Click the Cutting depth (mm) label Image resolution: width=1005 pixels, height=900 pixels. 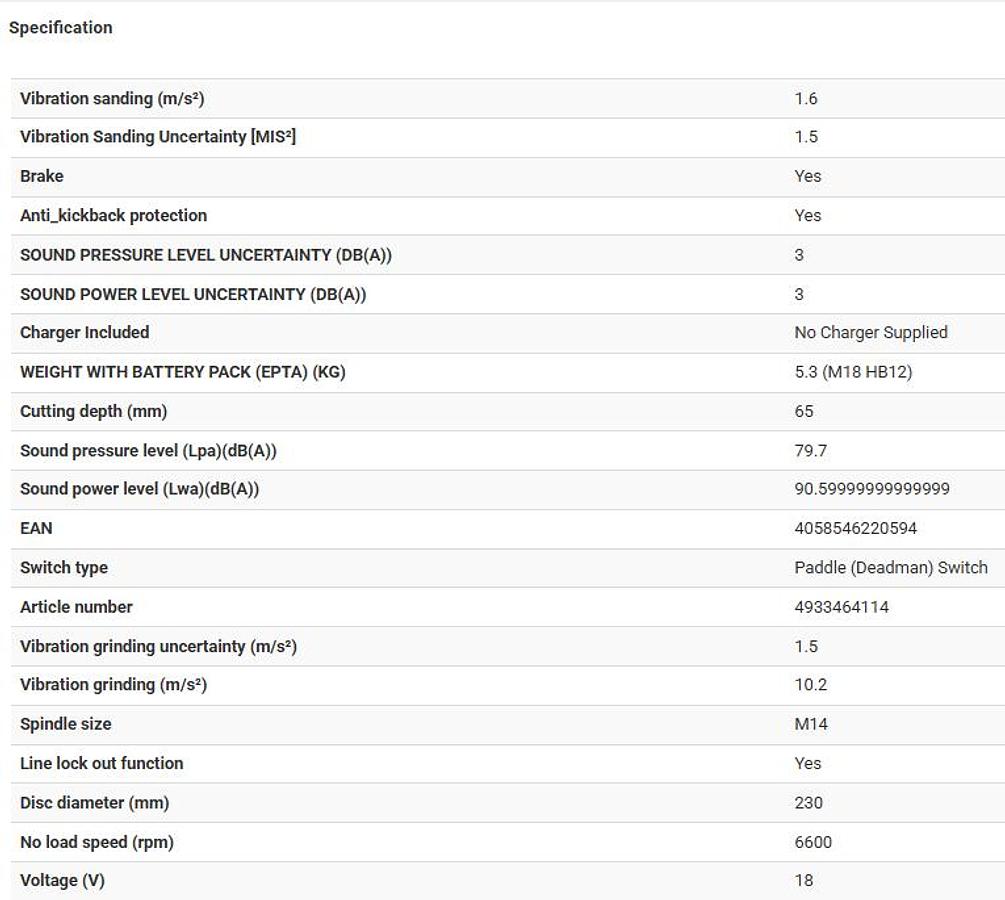pos(93,411)
